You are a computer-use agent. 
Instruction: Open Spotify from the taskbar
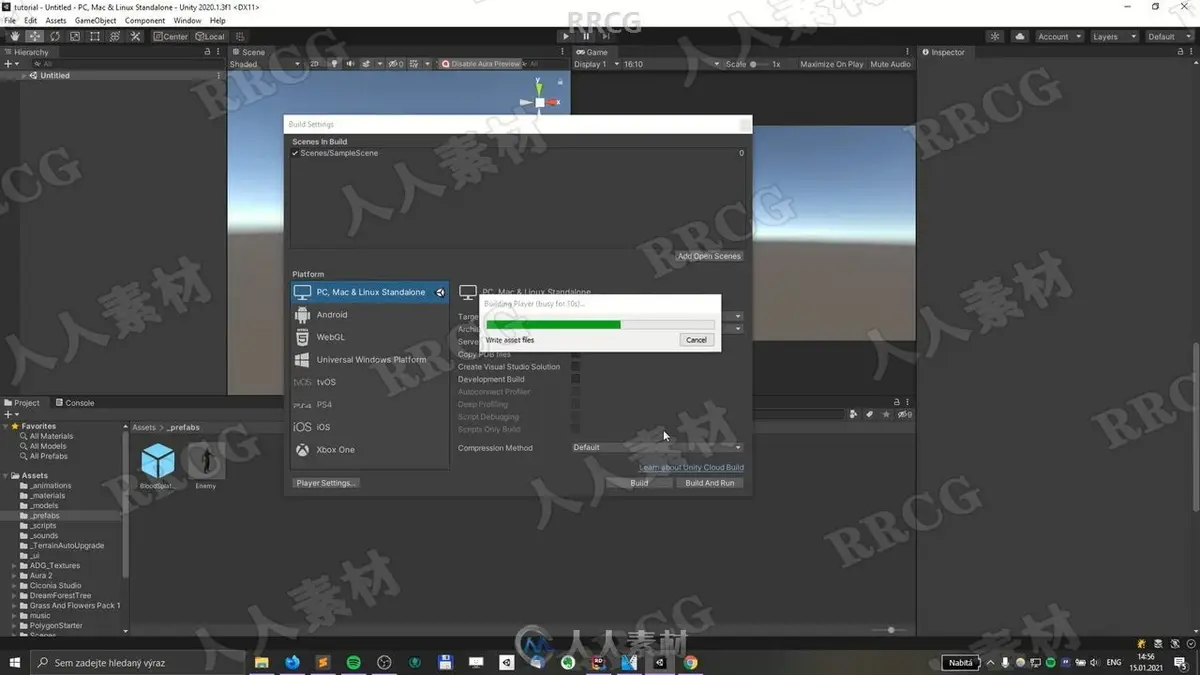(x=353, y=662)
